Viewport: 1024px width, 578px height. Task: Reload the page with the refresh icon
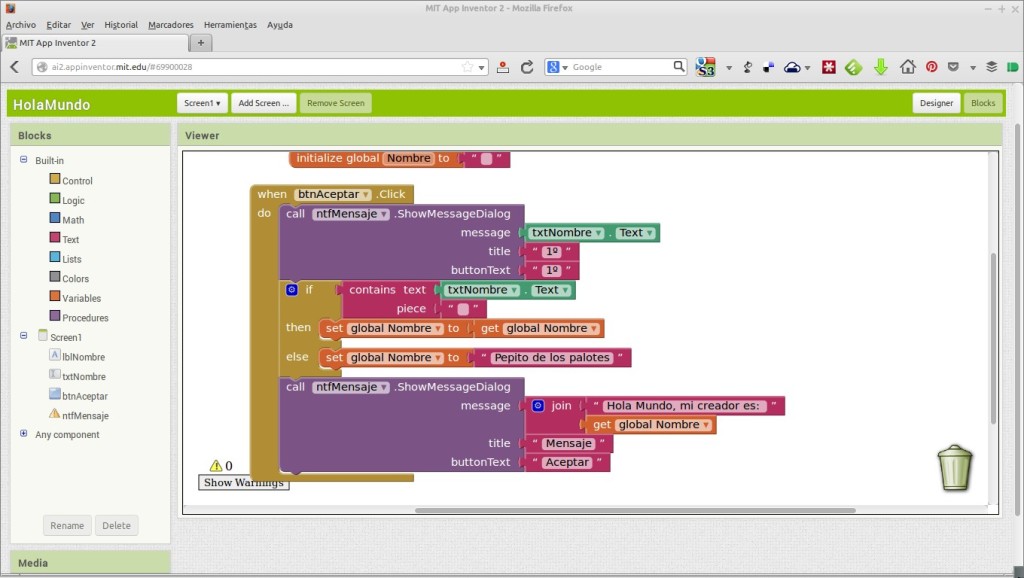tap(526, 67)
